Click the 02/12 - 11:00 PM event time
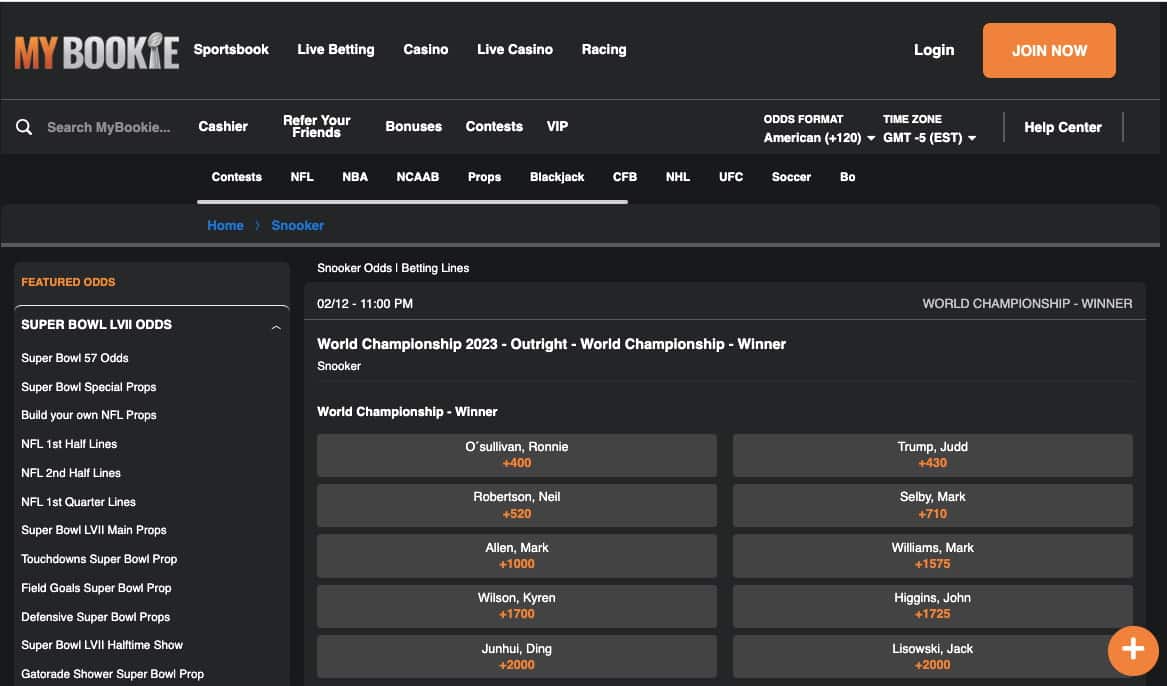 tap(365, 304)
